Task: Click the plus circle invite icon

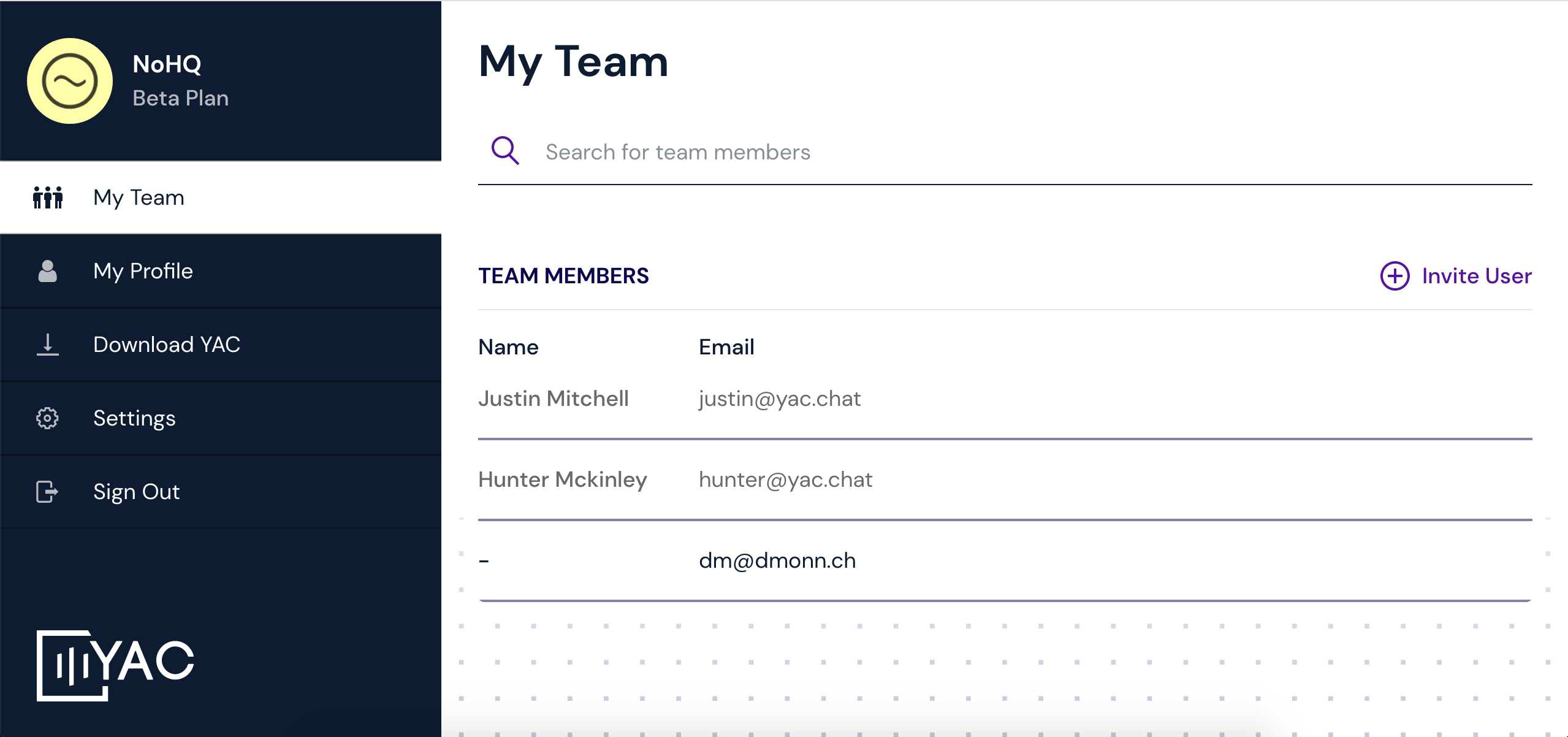Action: [x=1395, y=276]
